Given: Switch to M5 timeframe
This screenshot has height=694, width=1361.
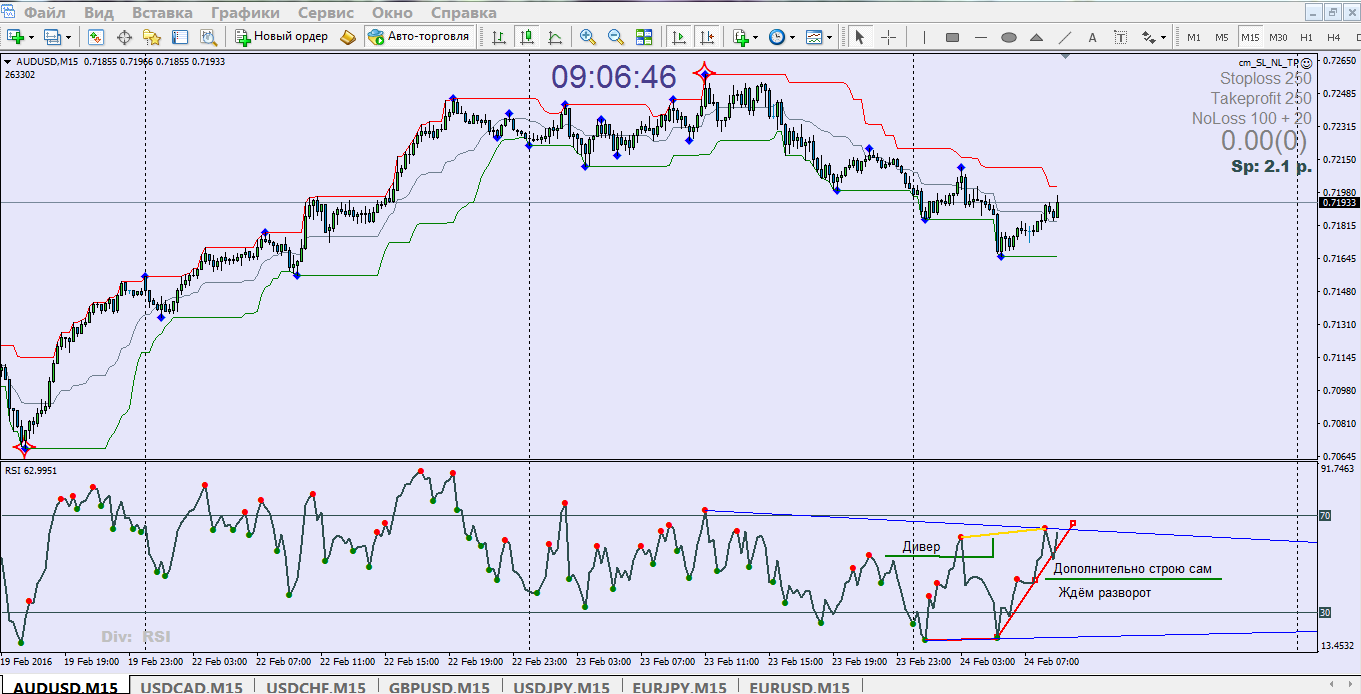Looking at the screenshot, I should pos(1222,37).
